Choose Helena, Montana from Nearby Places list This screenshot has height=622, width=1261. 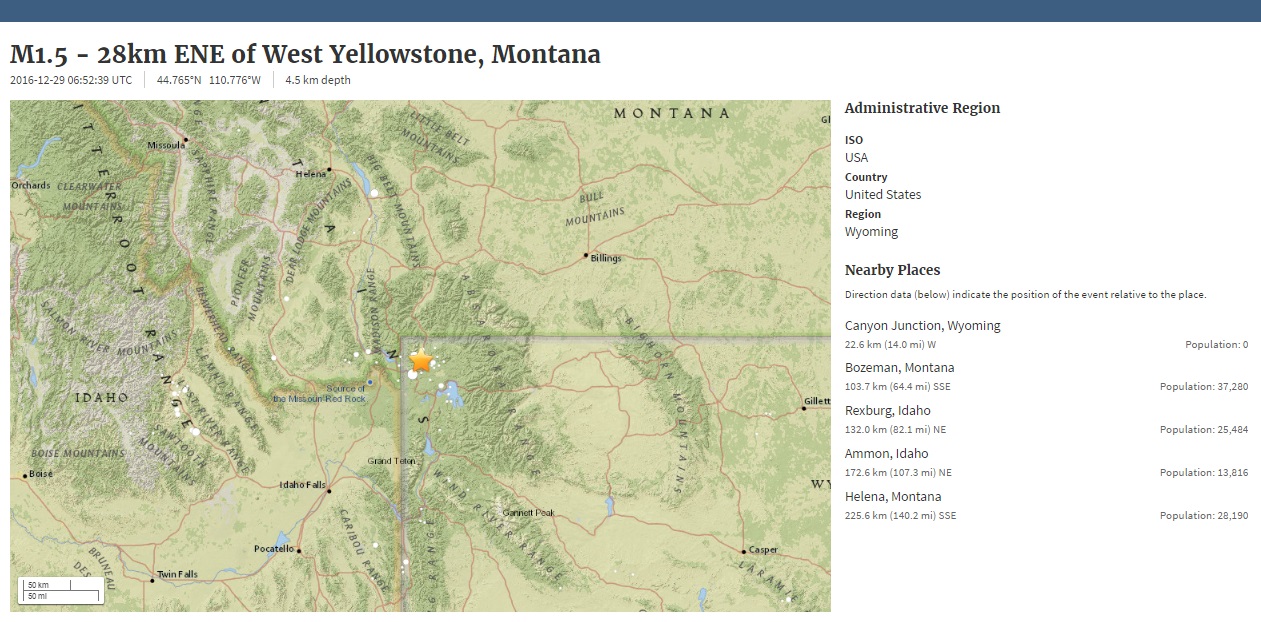892,496
